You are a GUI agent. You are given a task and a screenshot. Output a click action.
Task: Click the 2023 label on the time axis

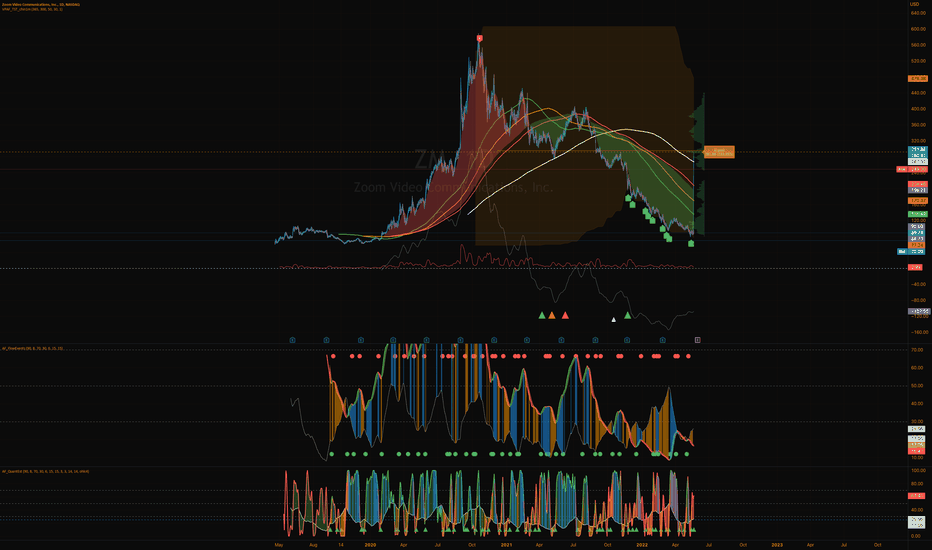(x=777, y=545)
